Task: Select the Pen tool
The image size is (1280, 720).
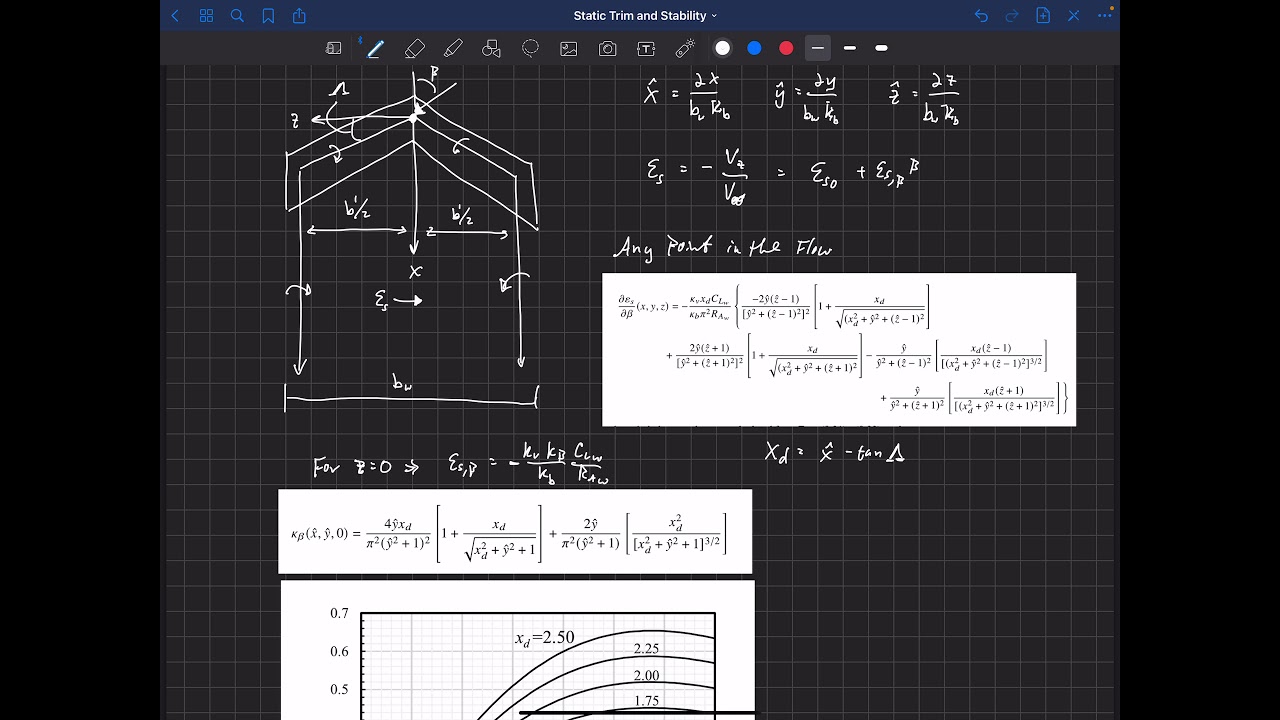Action: (375, 48)
